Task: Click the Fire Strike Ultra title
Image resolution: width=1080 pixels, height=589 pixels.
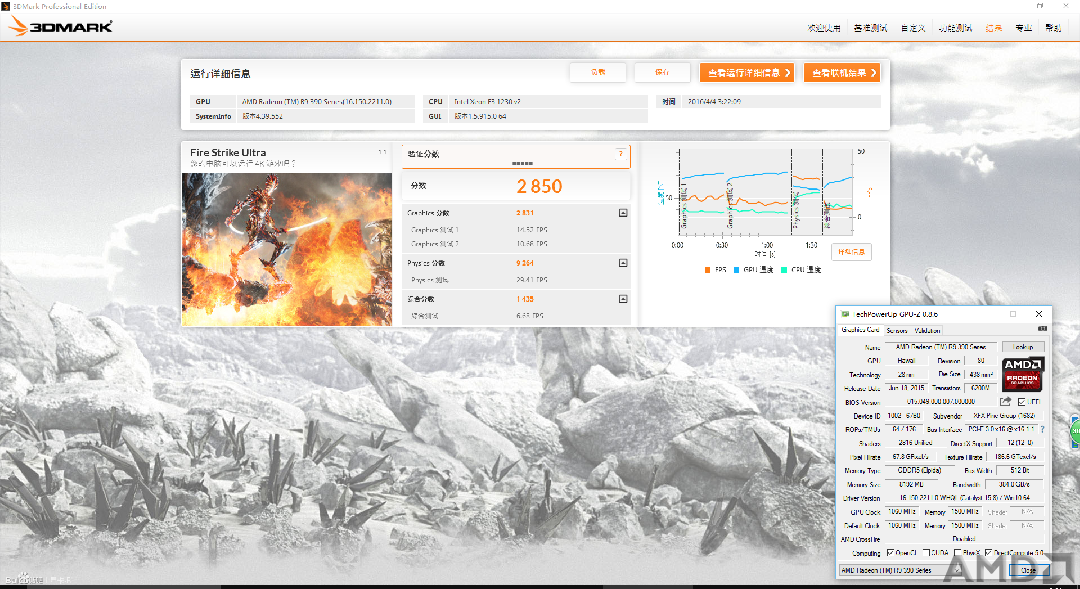Action: pyautogui.click(x=228, y=152)
